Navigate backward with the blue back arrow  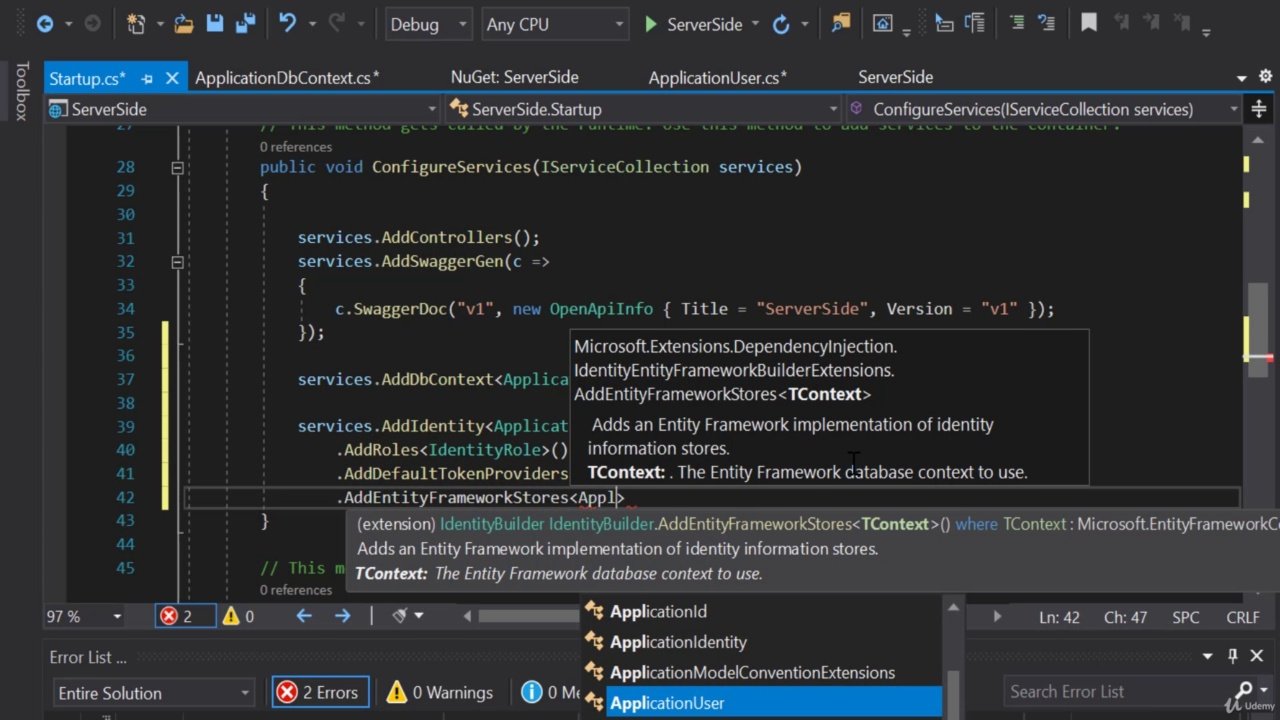45,24
